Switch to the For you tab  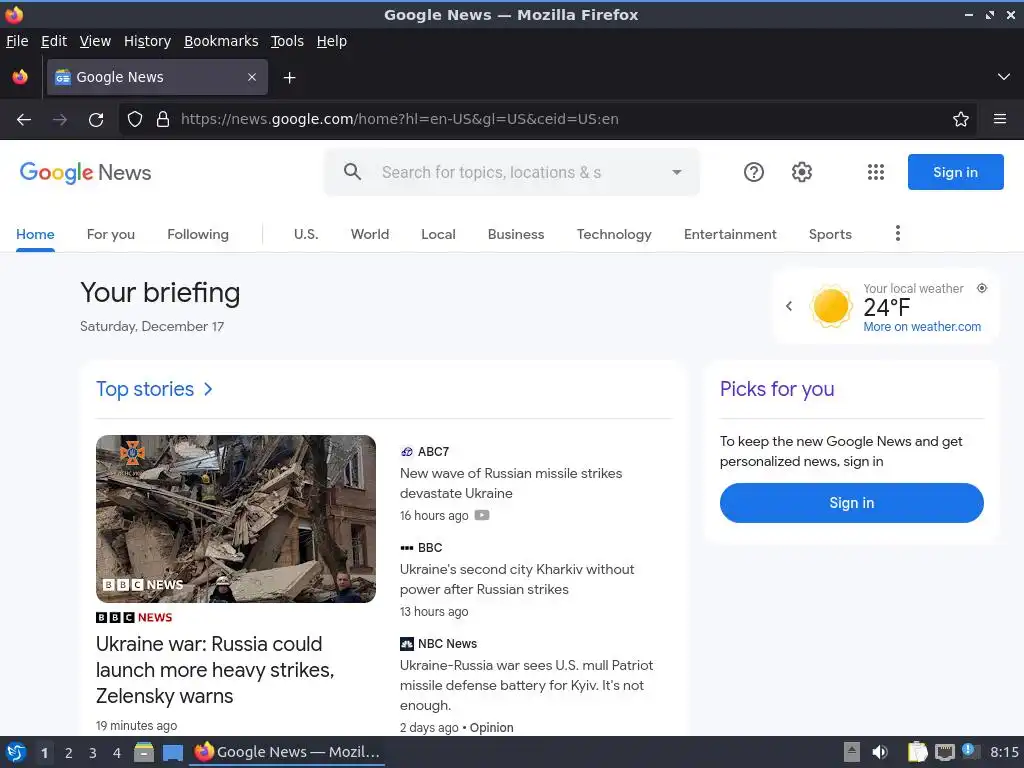pos(111,234)
